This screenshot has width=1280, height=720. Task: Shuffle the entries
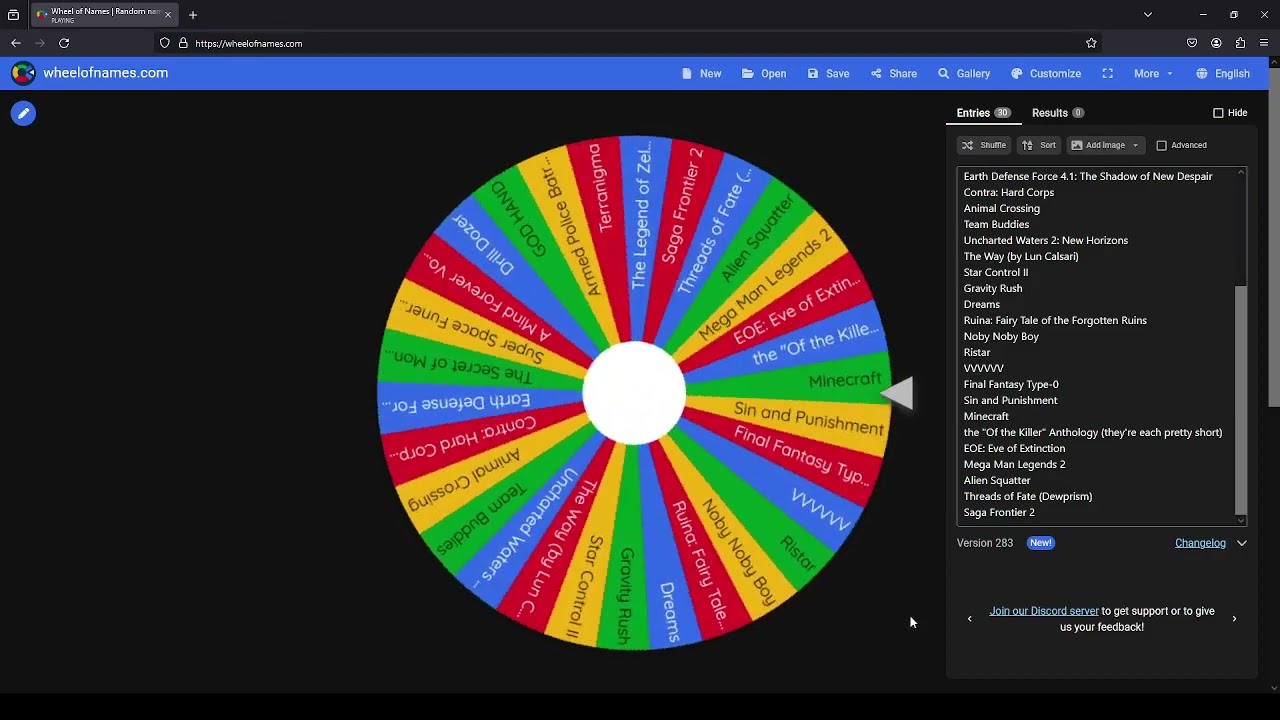pos(984,145)
